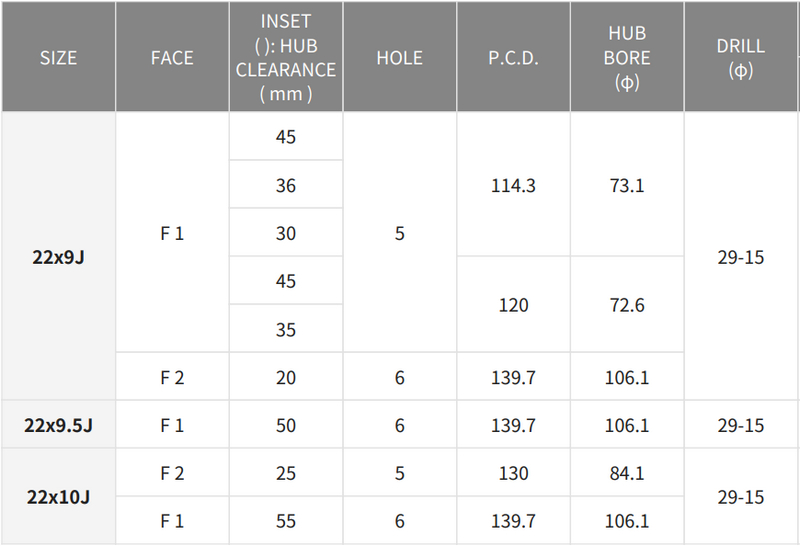Click the 22x10J size cell
The width and height of the screenshot is (800, 546).
58,497
